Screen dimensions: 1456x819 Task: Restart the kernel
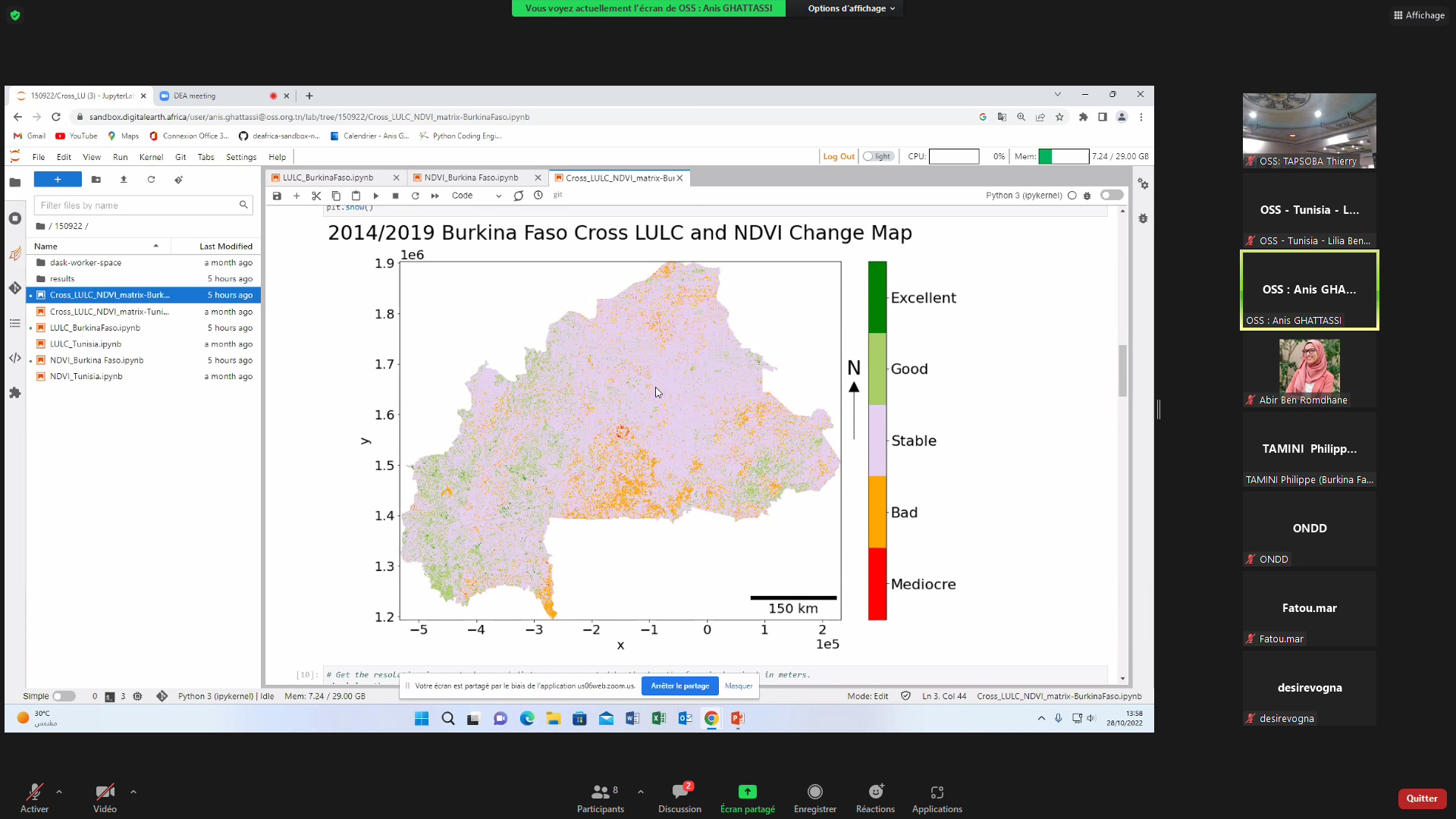(x=415, y=196)
